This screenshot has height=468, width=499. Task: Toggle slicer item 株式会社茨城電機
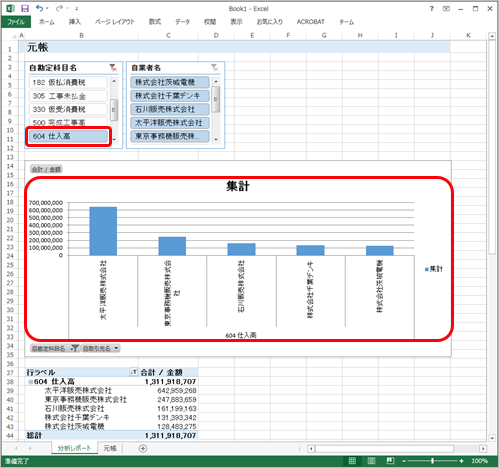(x=170, y=82)
